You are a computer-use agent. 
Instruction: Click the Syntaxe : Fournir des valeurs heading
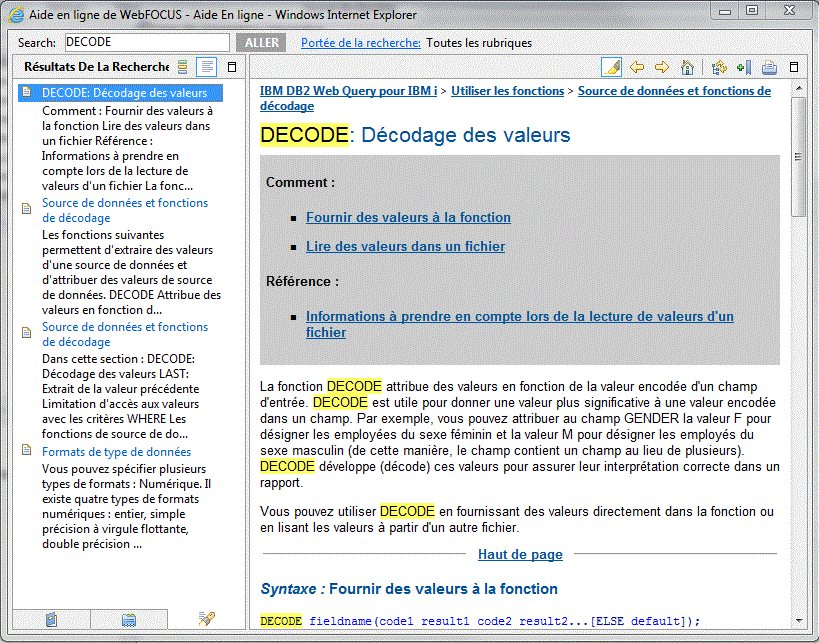(409, 589)
